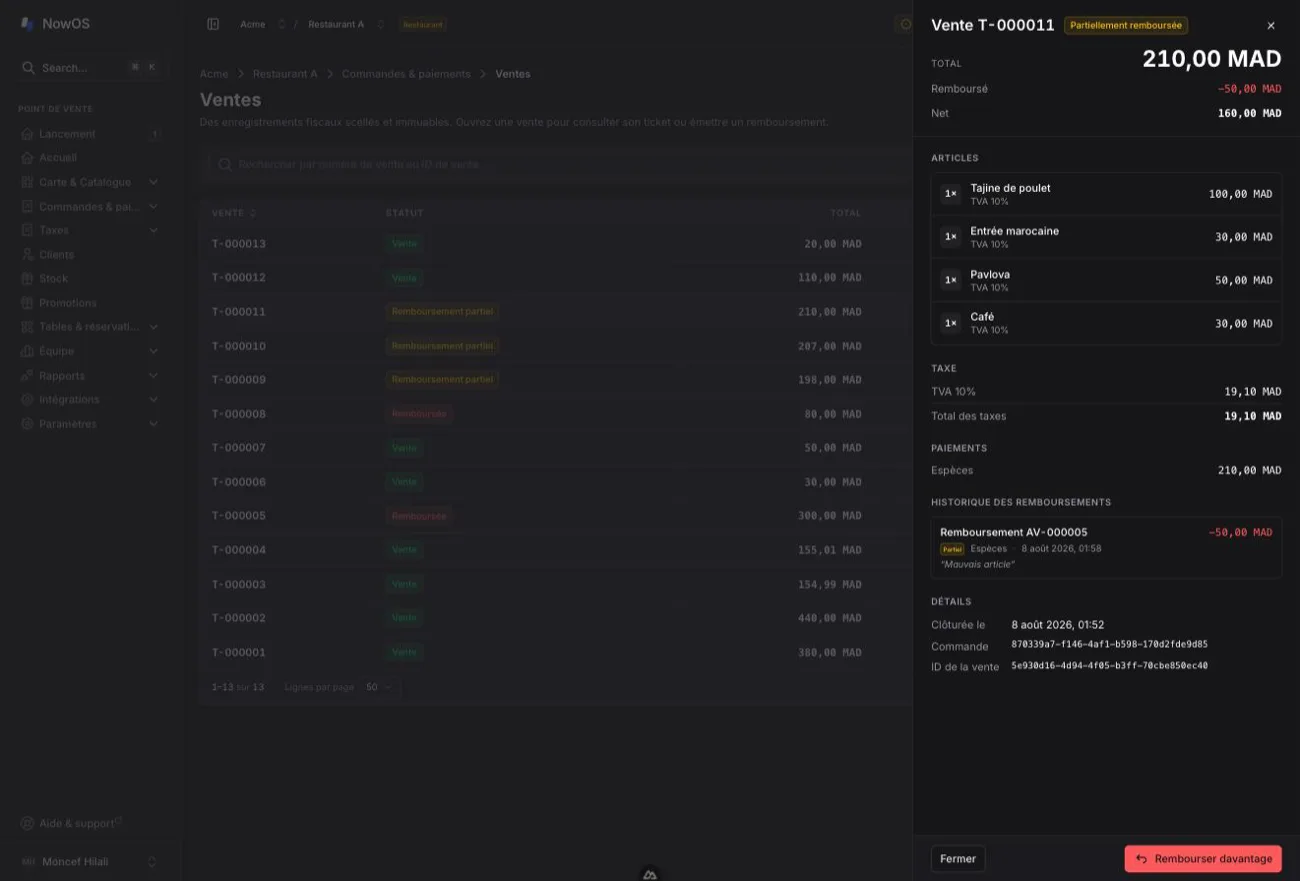Click the Remboursement partiel badge for T-000009
The image size is (1300, 881).
pyautogui.click(x=442, y=380)
